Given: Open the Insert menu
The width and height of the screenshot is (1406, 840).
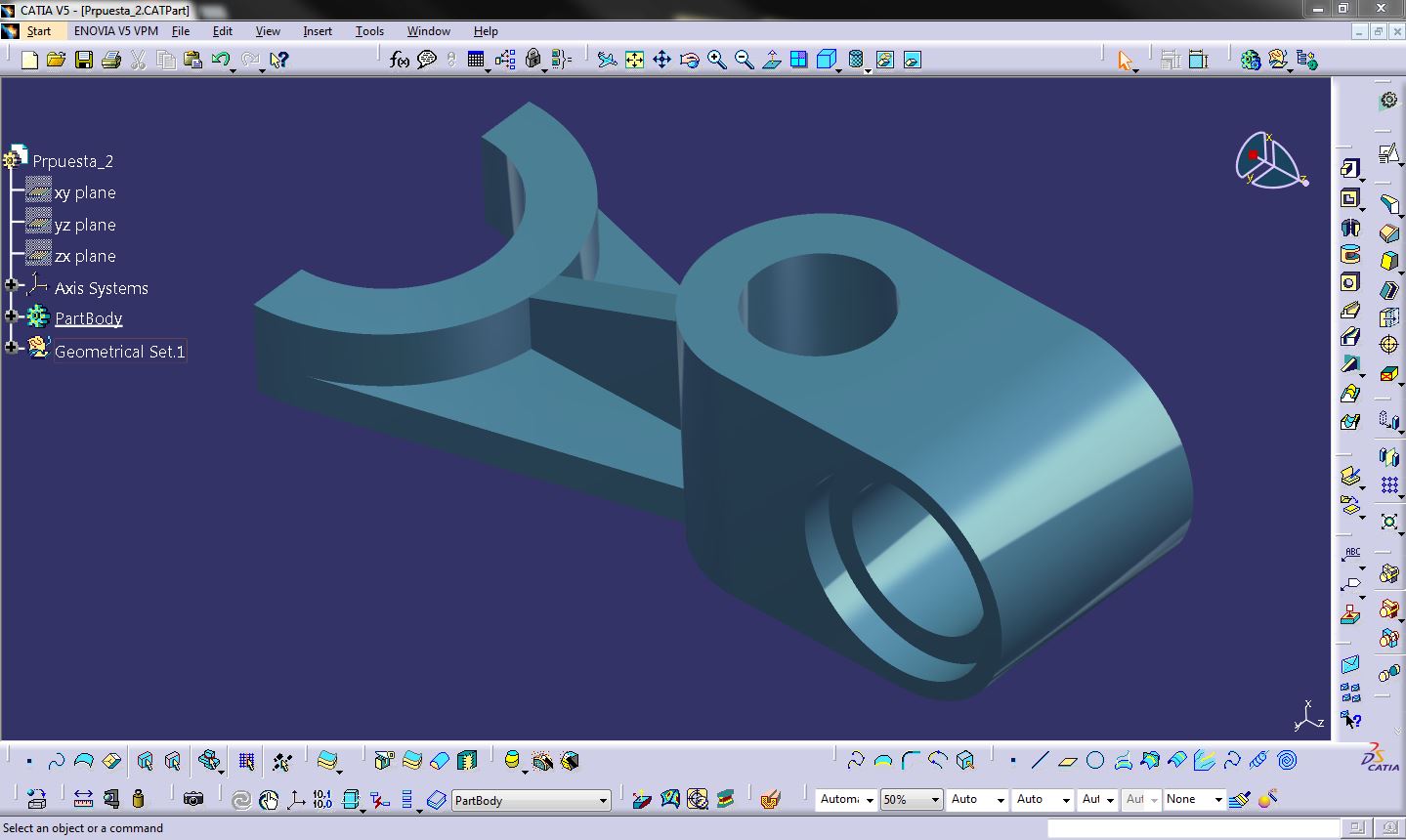Looking at the screenshot, I should (x=318, y=31).
